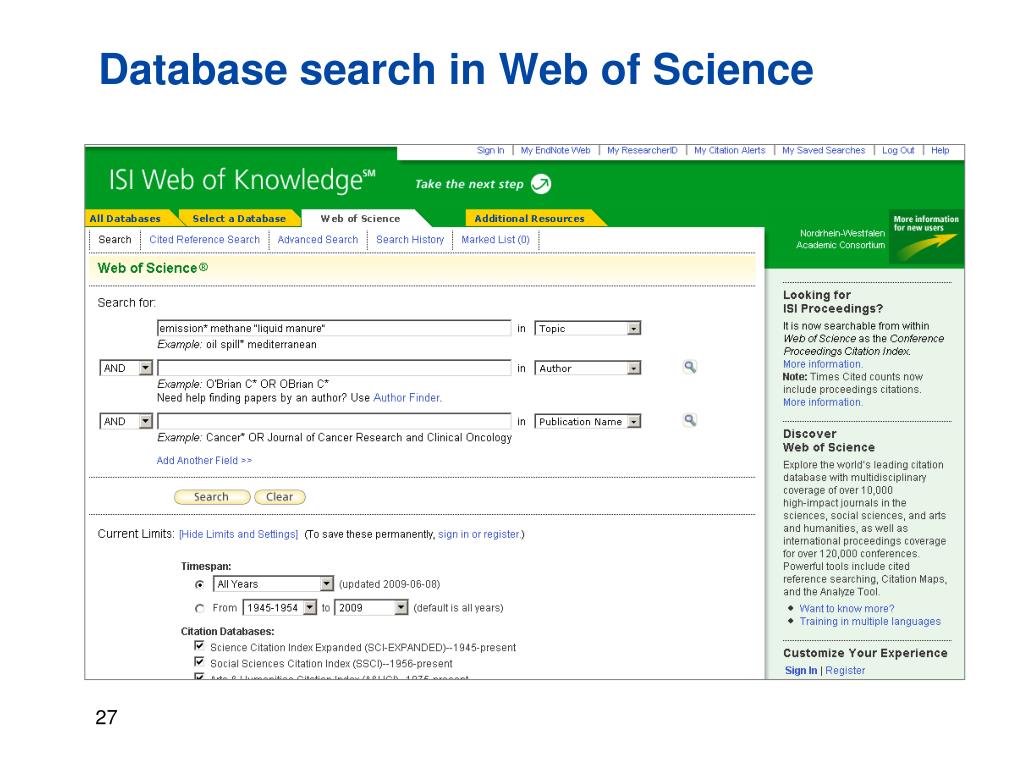Select the From year range radio button

[200, 608]
